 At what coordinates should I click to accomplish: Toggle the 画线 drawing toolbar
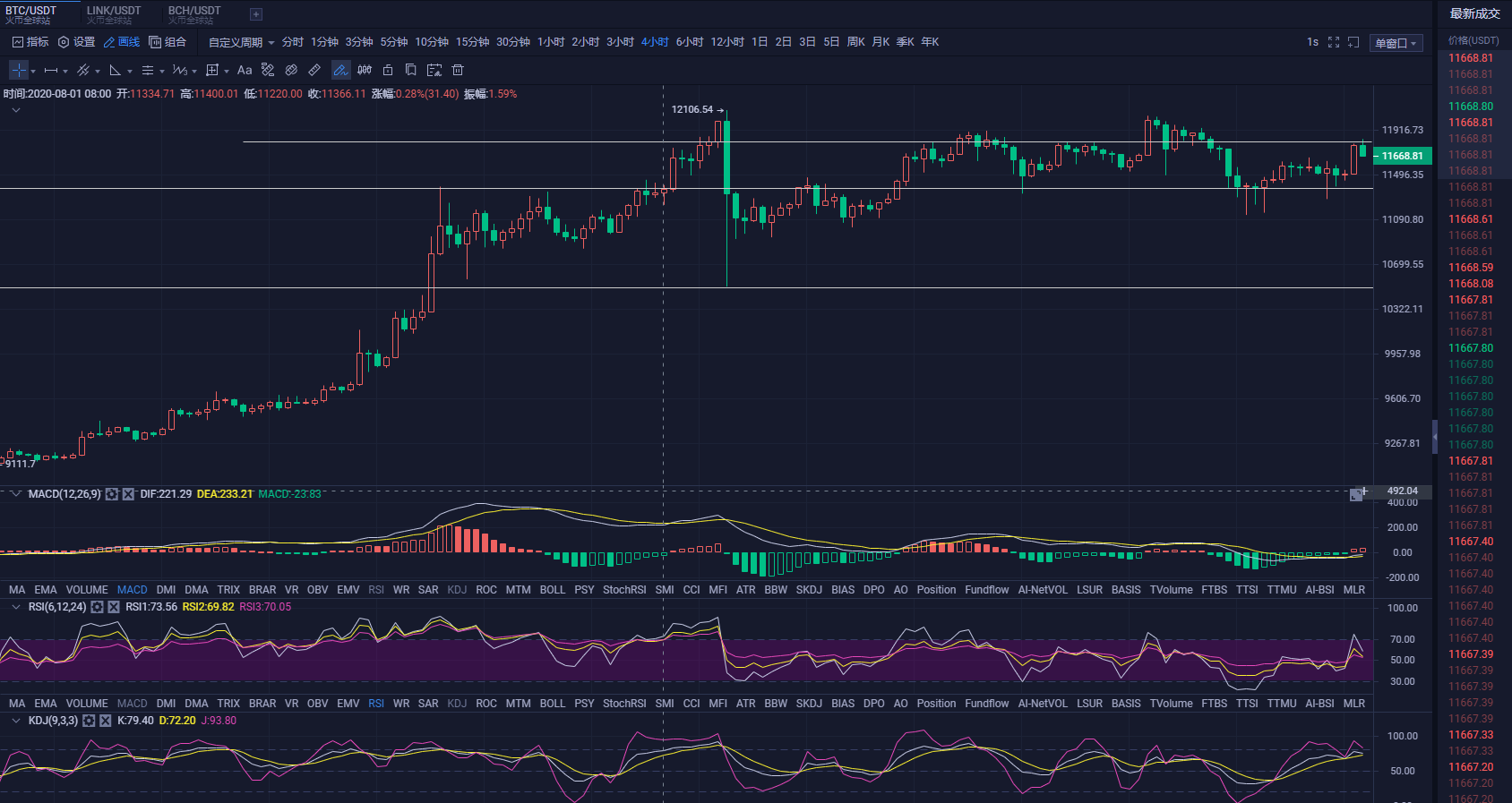click(x=122, y=42)
